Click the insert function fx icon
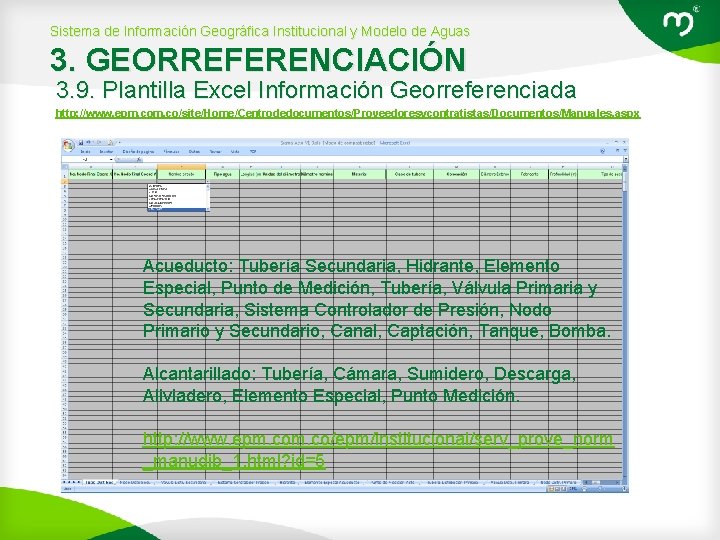 click(139, 159)
